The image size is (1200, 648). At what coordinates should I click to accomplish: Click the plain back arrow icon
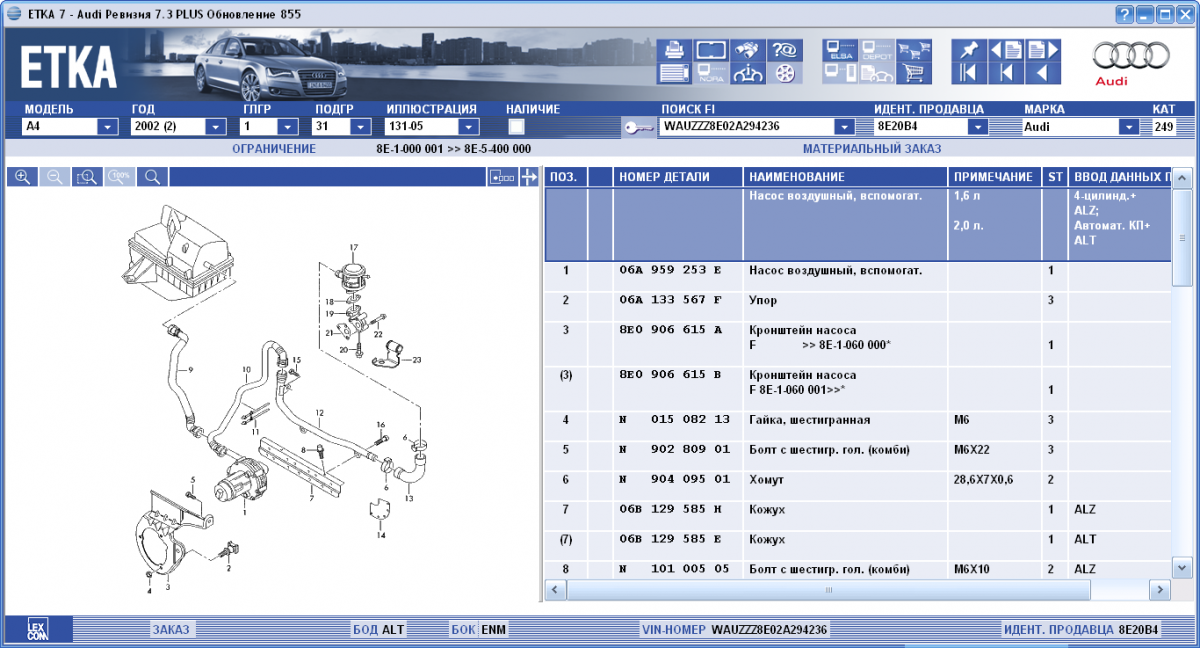click(1041, 73)
